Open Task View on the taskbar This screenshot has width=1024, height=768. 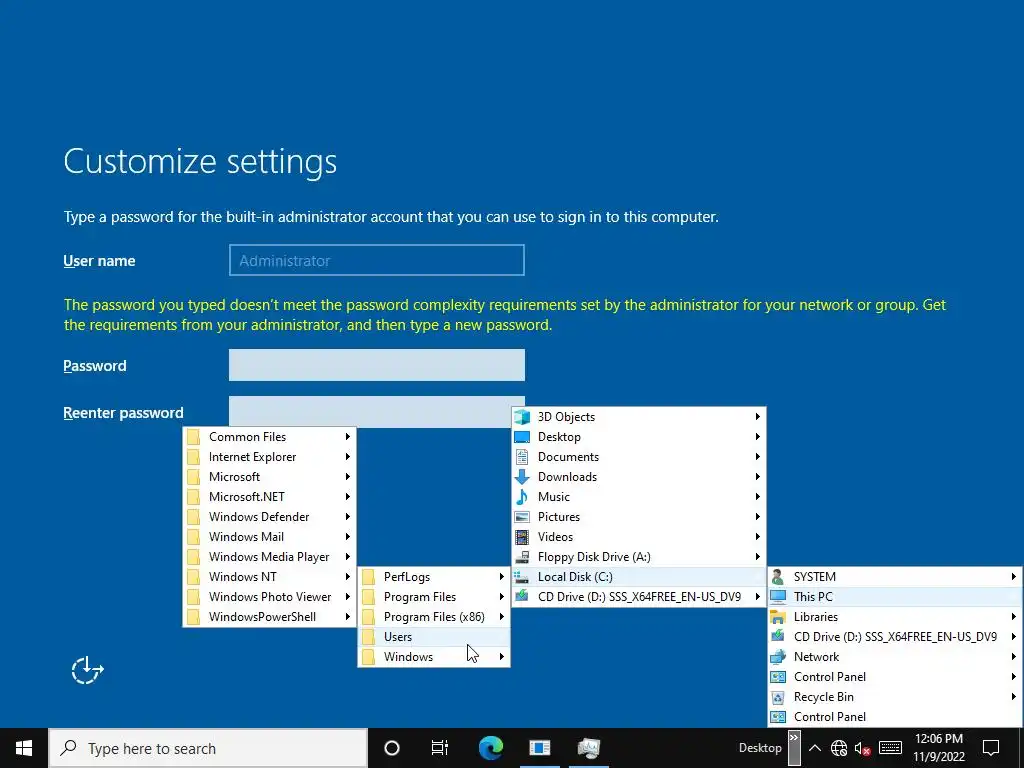click(x=440, y=748)
